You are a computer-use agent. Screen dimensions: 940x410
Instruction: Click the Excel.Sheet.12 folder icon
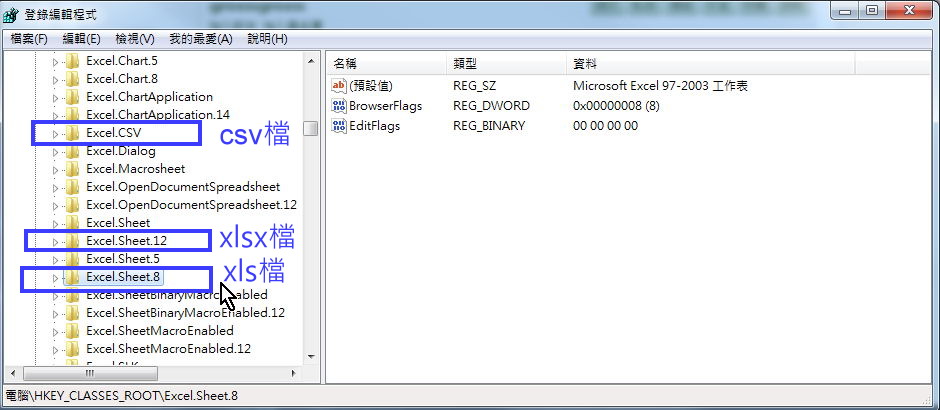click(x=72, y=241)
